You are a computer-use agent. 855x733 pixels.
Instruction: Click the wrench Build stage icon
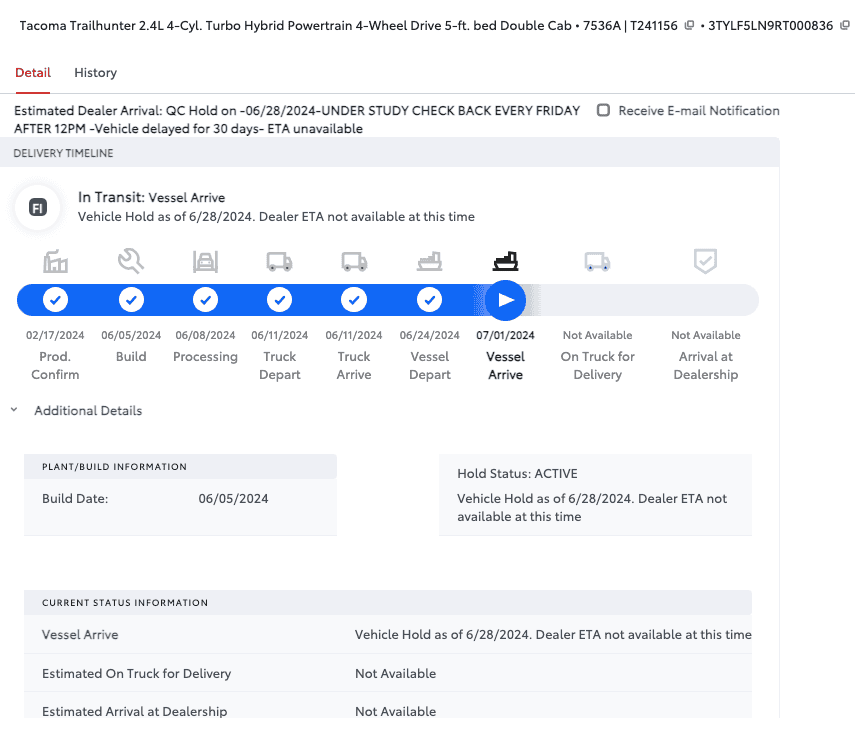tap(131, 262)
